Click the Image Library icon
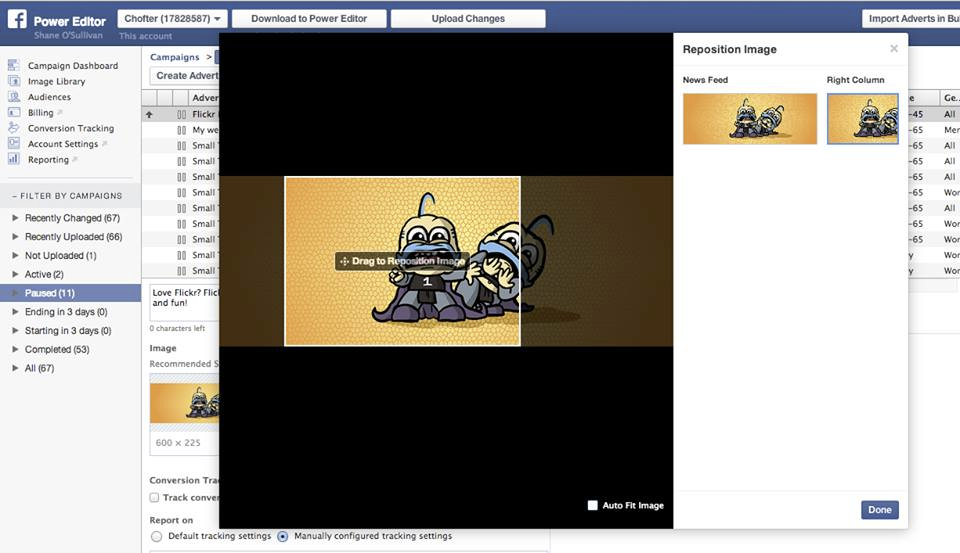The height and width of the screenshot is (553, 960). click(13, 81)
